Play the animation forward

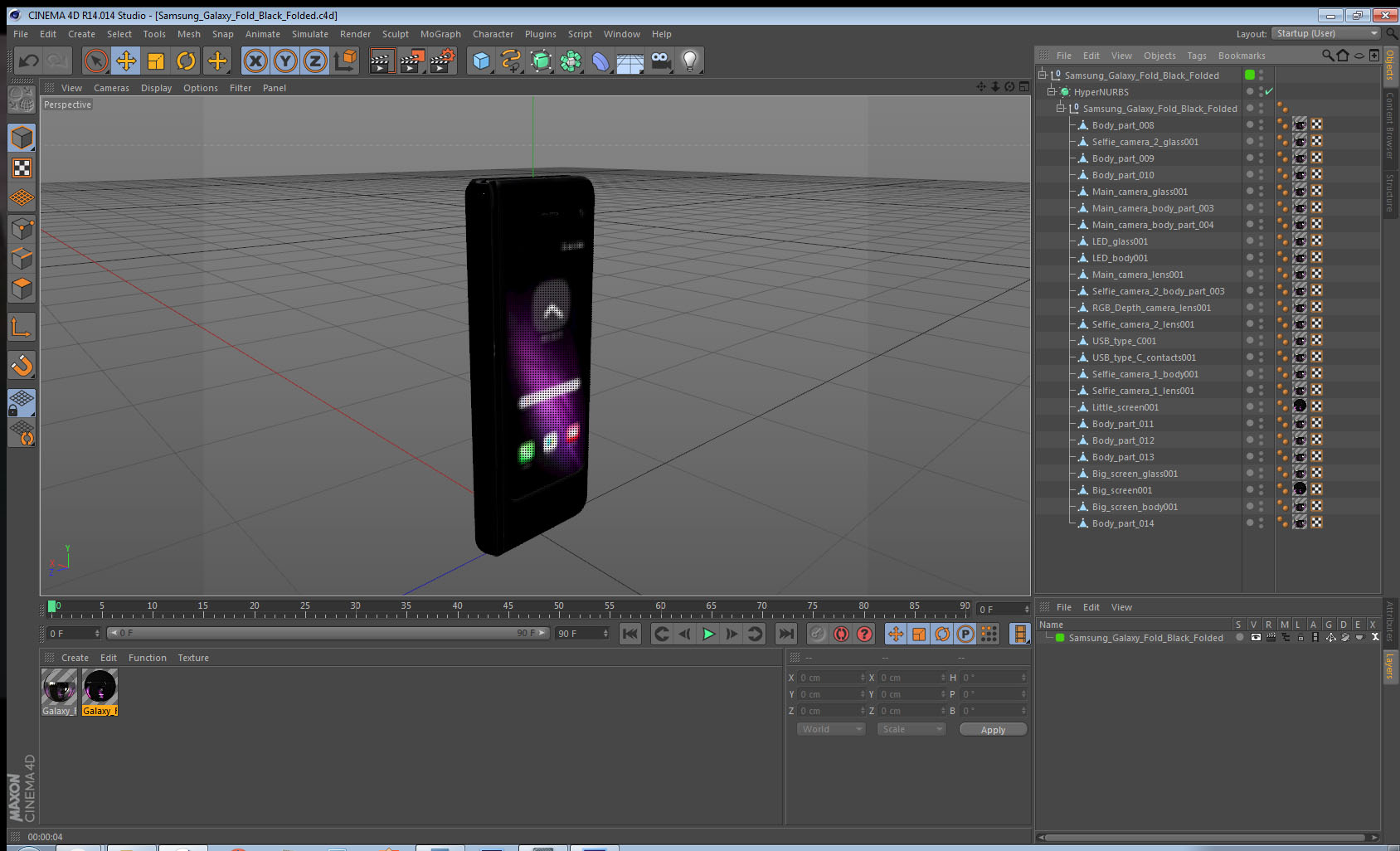click(708, 635)
